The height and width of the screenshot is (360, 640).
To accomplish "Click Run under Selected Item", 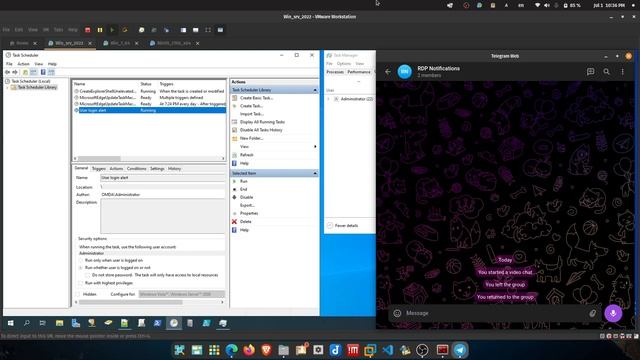I will 244,181.
